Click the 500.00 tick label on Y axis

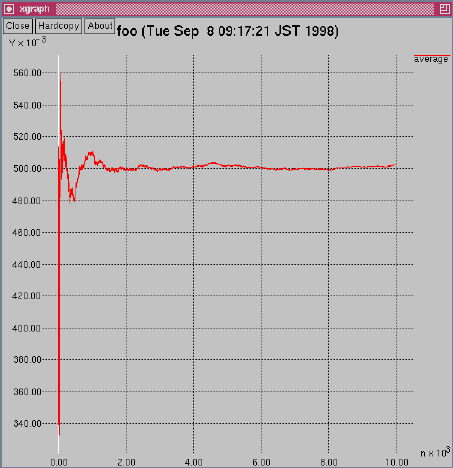28,169
